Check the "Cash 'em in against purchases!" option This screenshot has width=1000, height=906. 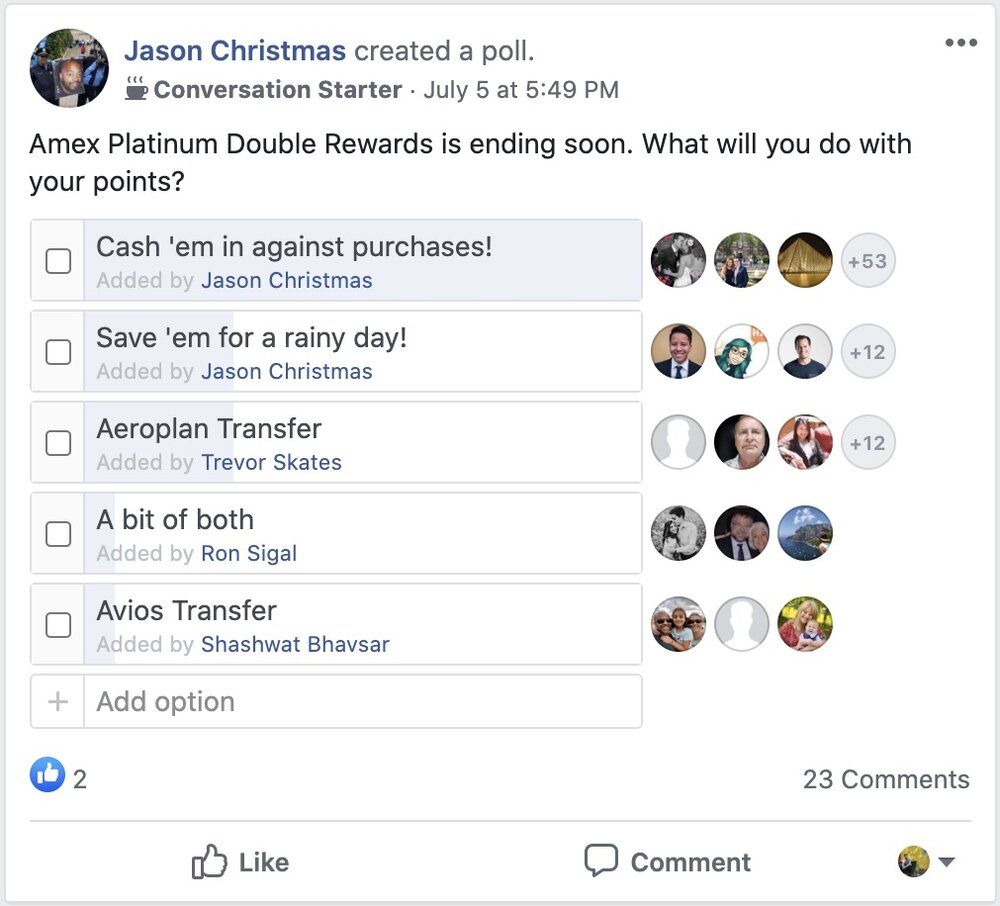[x=59, y=261]
